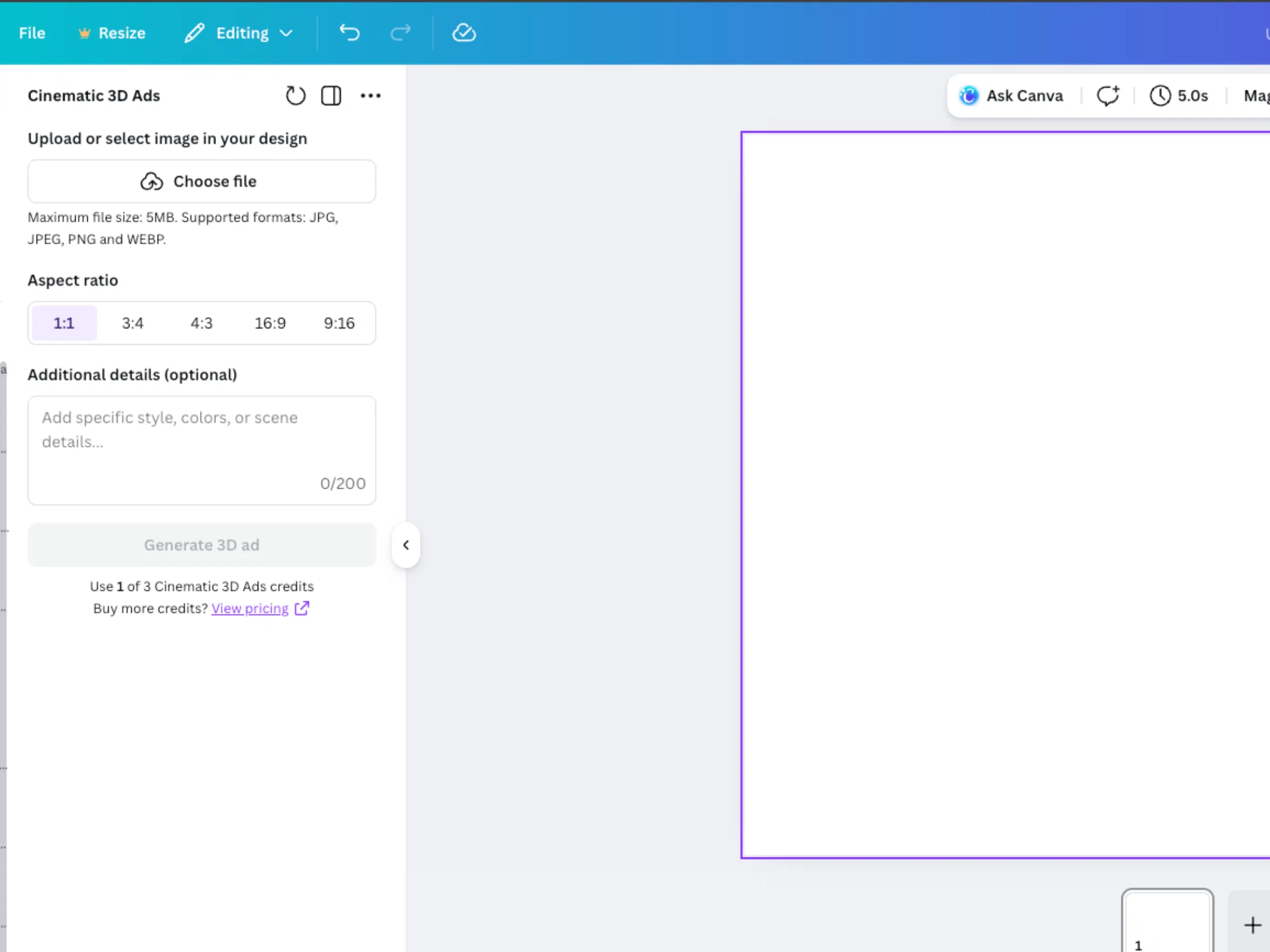Click the Cinematic 3D Ads title
The height and width of the screenshot is (952, 1270).
[94, 96]
